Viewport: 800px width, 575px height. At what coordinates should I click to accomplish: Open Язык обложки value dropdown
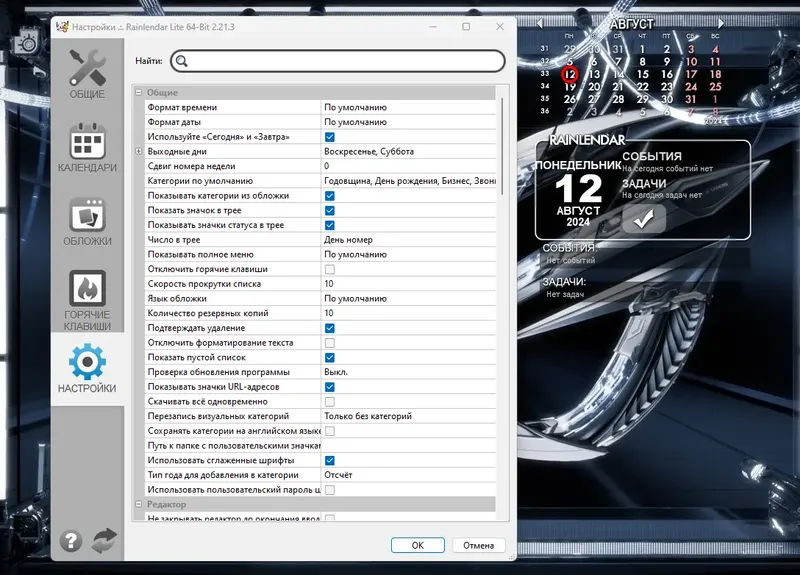coord(409,298)
